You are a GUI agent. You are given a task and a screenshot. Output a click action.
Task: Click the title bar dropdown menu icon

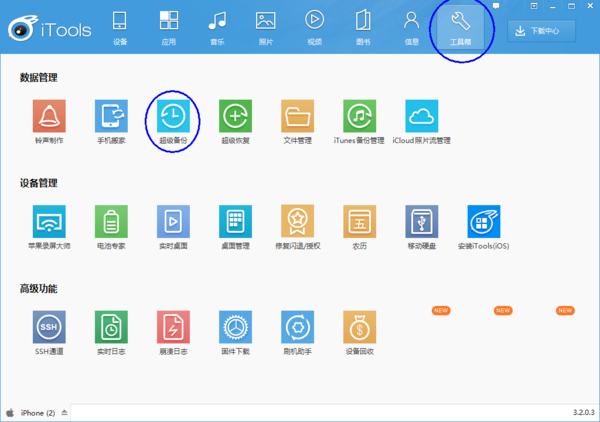(534, 6)
